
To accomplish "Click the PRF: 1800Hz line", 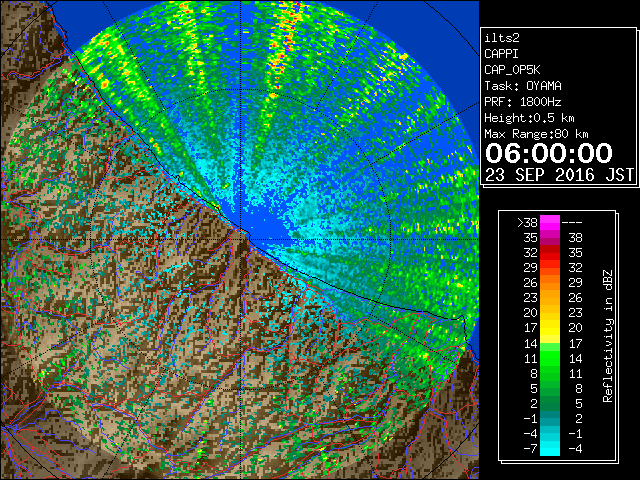I will pyautogui.click(x=523, y=102).
